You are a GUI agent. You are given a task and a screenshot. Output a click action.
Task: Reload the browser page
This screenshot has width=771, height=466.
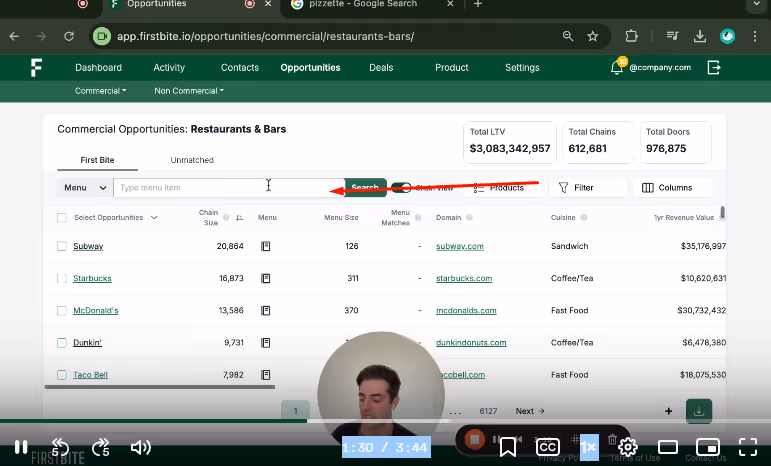point(69,36)
